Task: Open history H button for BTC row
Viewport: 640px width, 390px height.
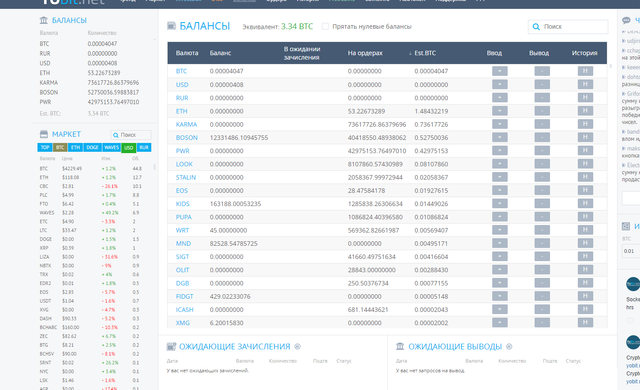Action: 585,71
